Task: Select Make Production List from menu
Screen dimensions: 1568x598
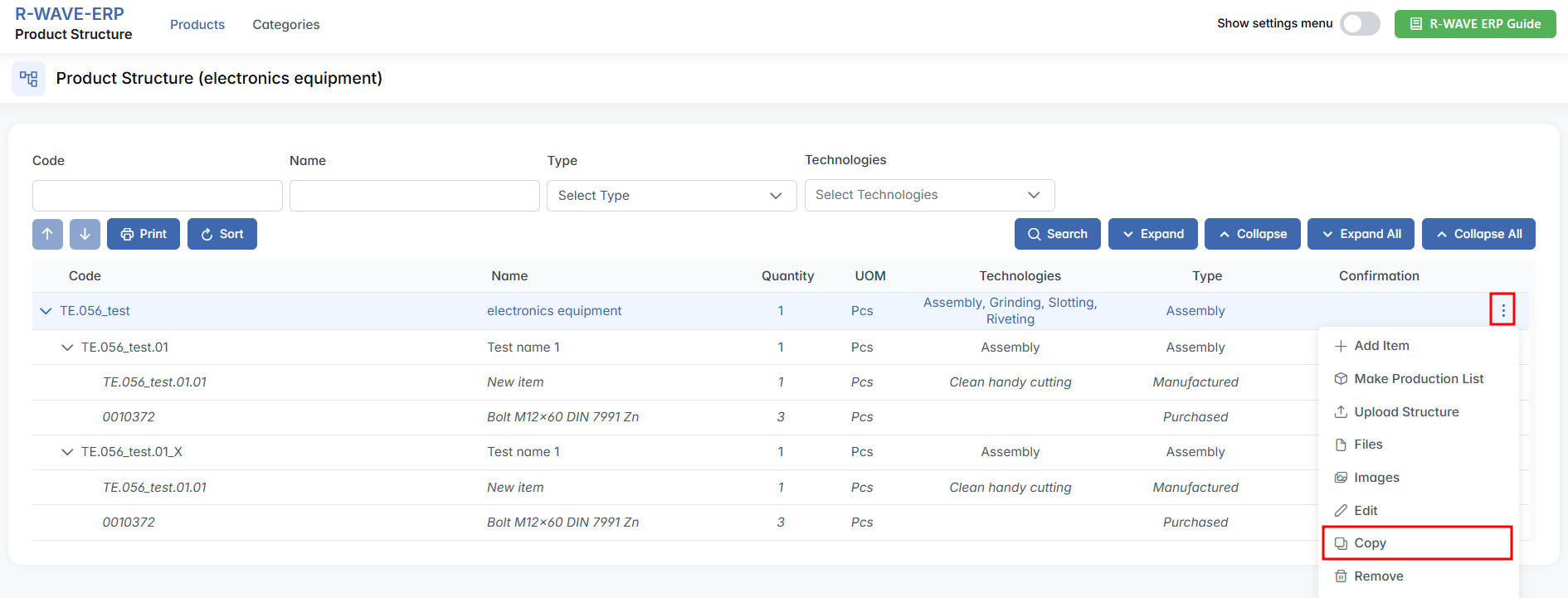Action: pos(1418,379)
